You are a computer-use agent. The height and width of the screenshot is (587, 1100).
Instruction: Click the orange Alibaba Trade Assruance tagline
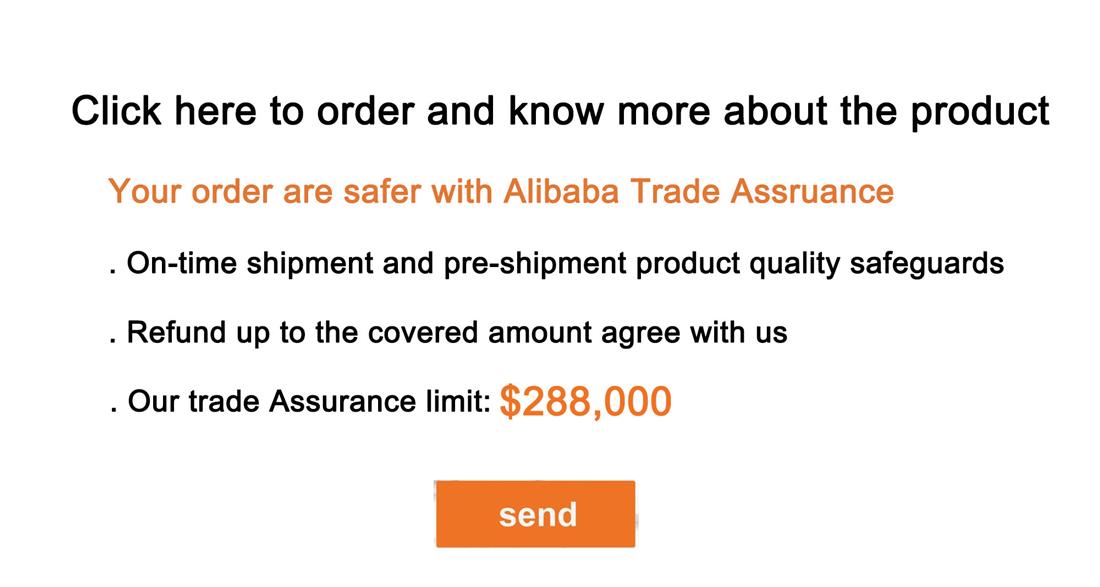tap(501, 191)
